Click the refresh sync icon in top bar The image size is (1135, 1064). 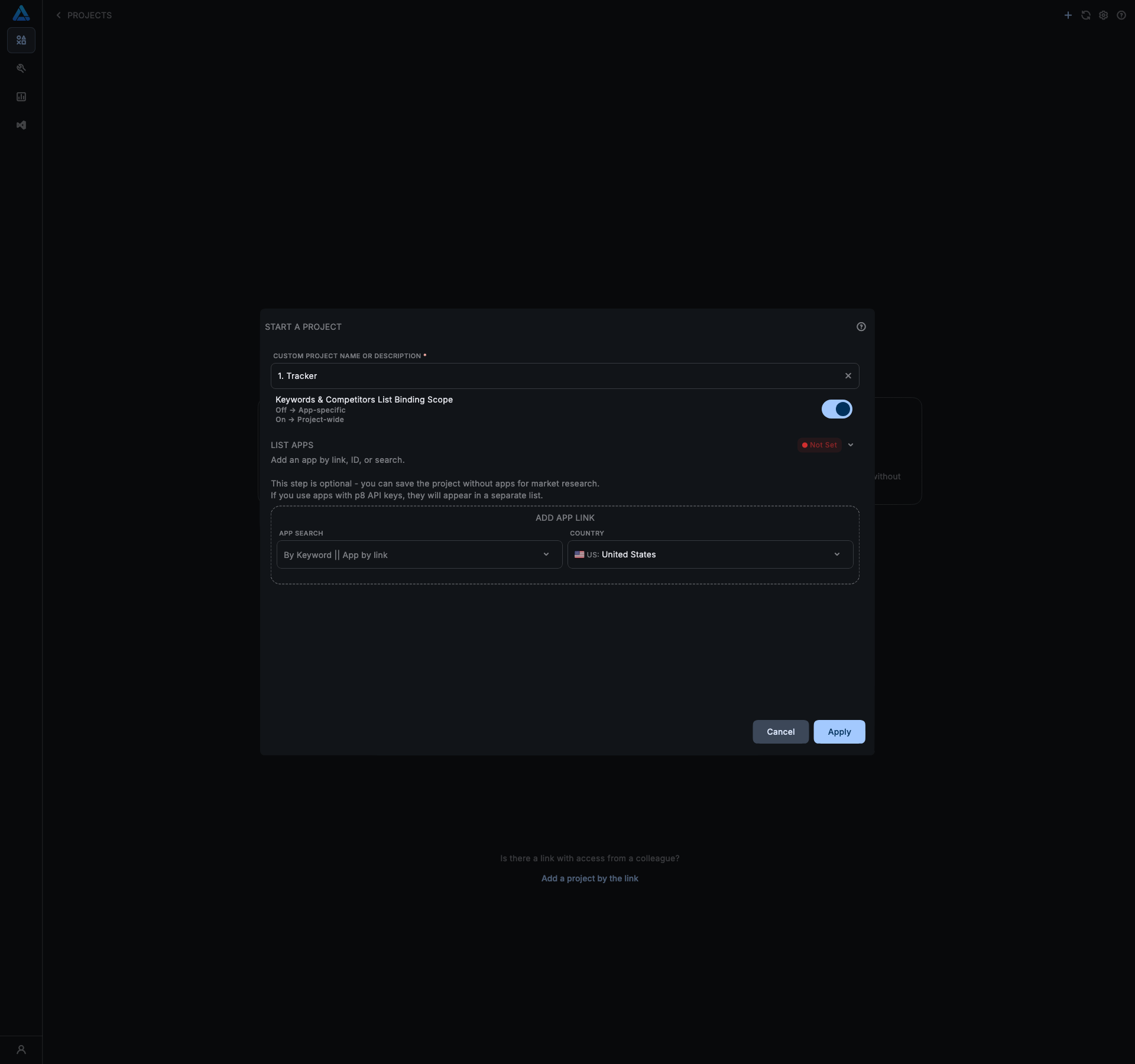1085,15
